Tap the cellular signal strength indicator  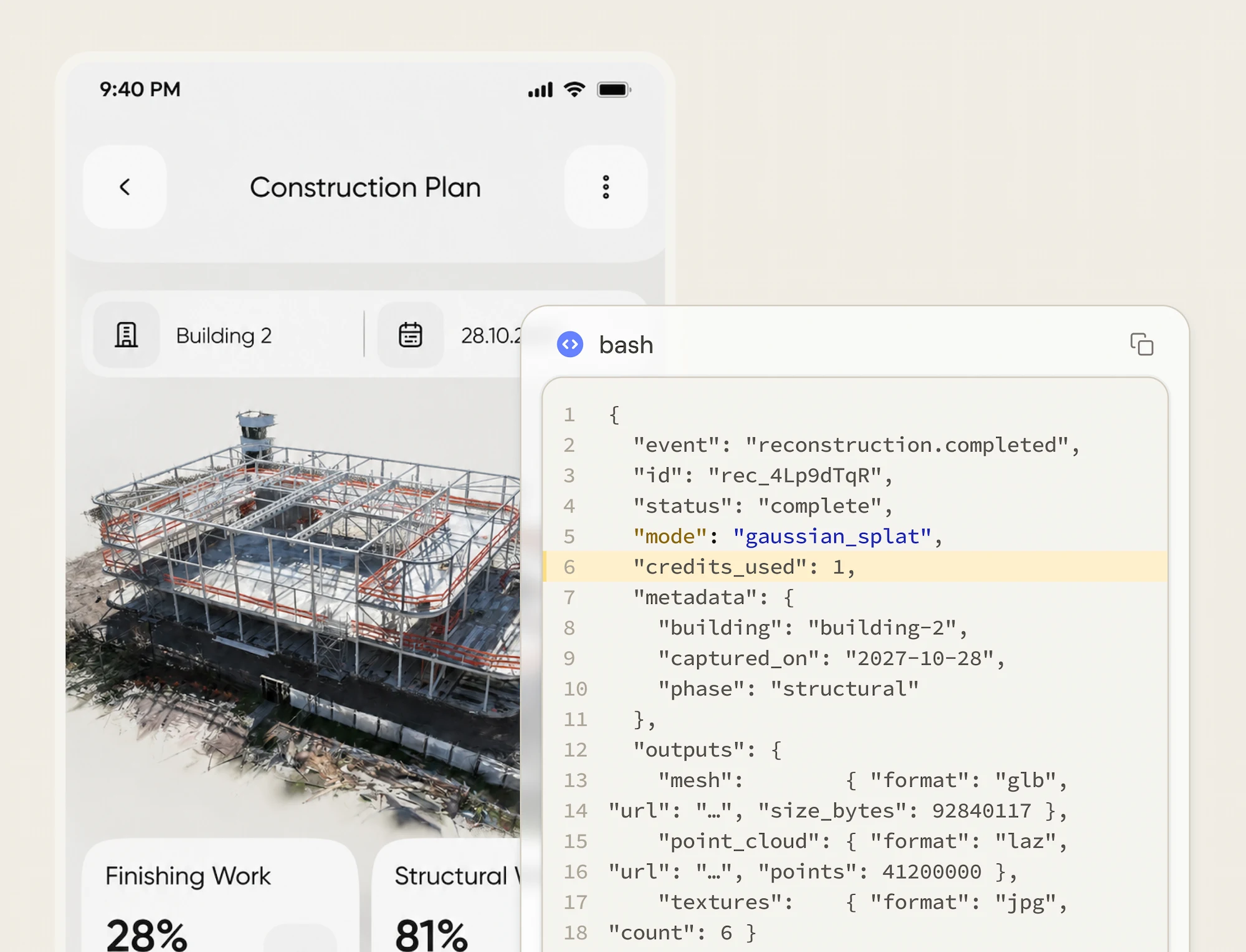tap(540, 90)
